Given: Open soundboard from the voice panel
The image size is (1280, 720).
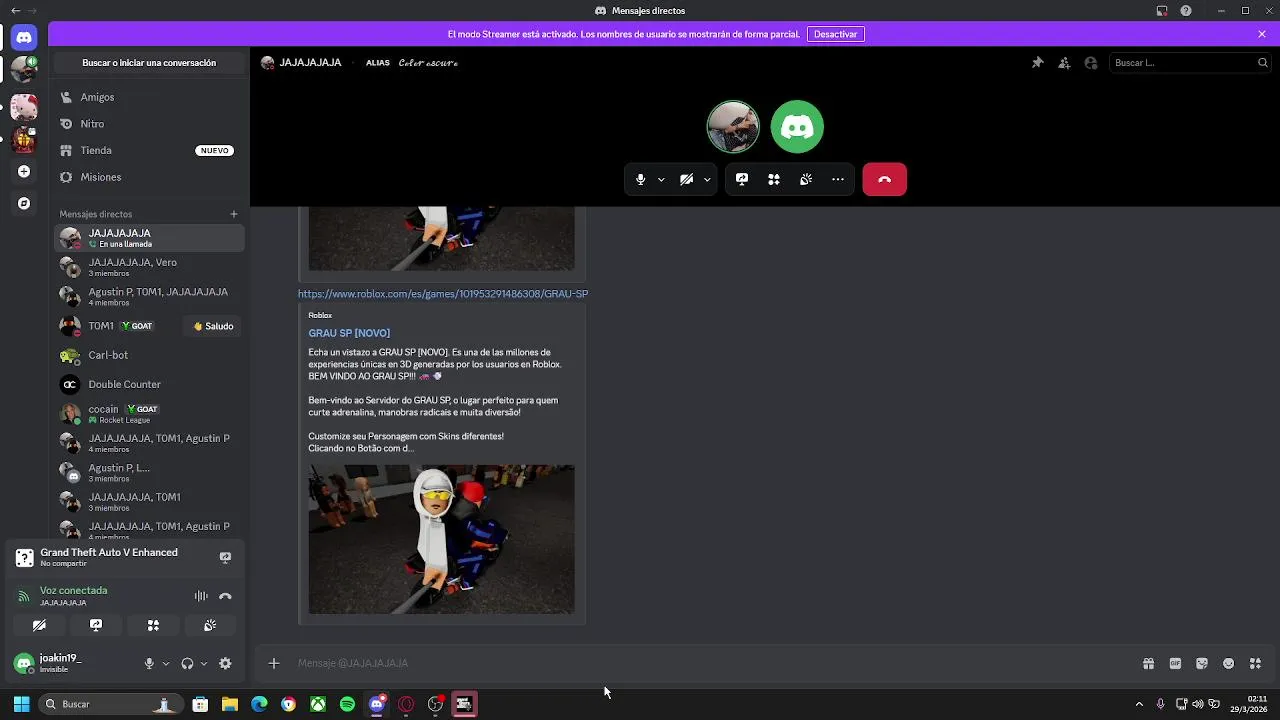Looking at the screenshot, I should (x=210, y=625).
